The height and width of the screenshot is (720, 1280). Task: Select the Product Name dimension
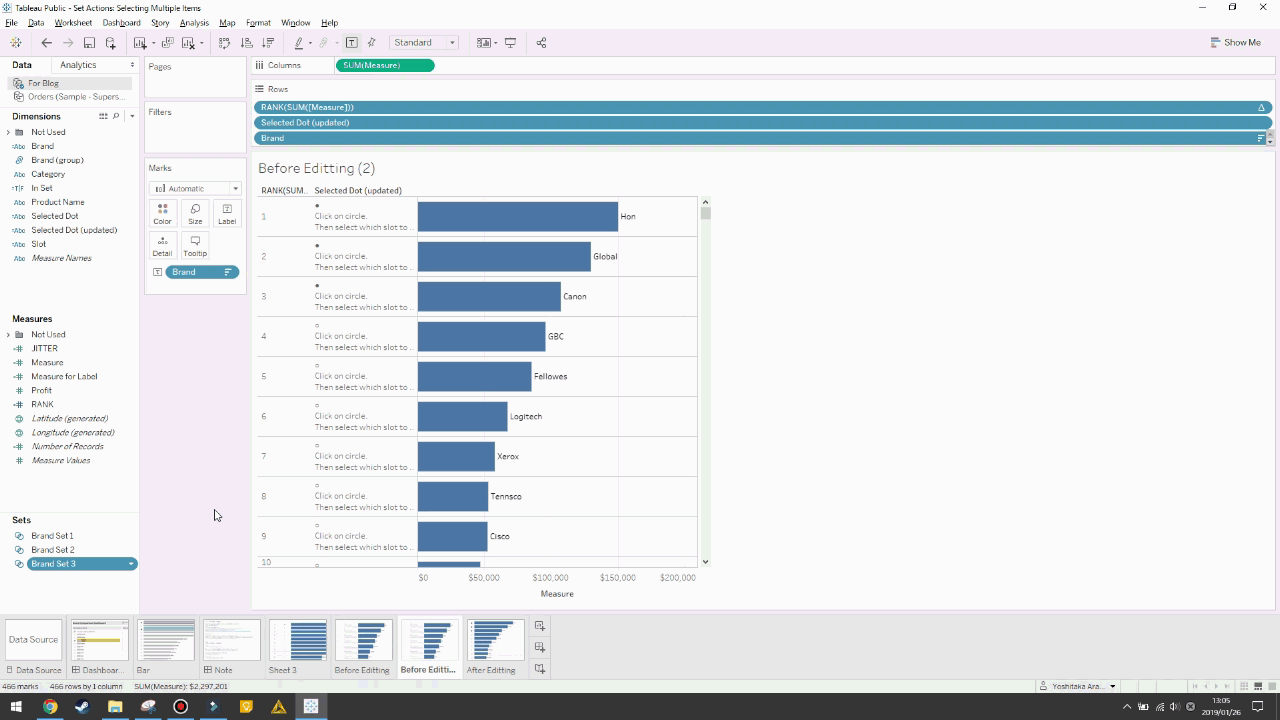57,202
